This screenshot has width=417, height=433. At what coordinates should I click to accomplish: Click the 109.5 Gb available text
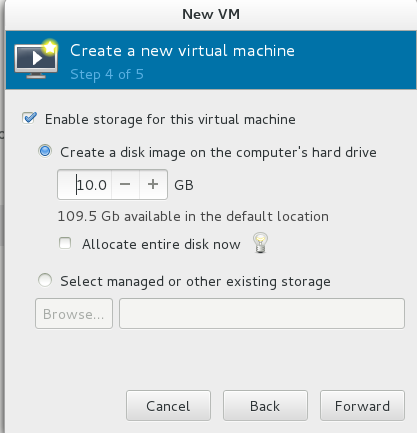[x=193, y=216]
